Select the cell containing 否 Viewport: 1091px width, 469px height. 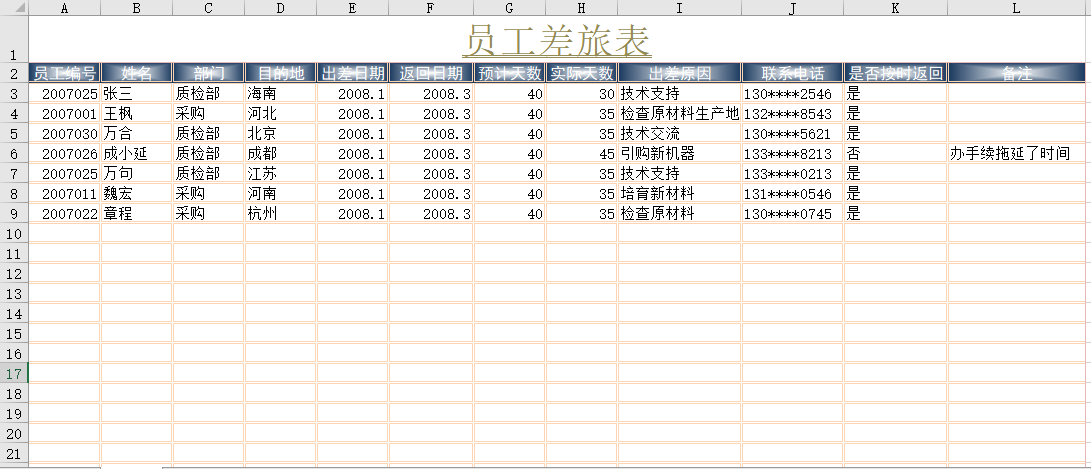pos(894,153)
